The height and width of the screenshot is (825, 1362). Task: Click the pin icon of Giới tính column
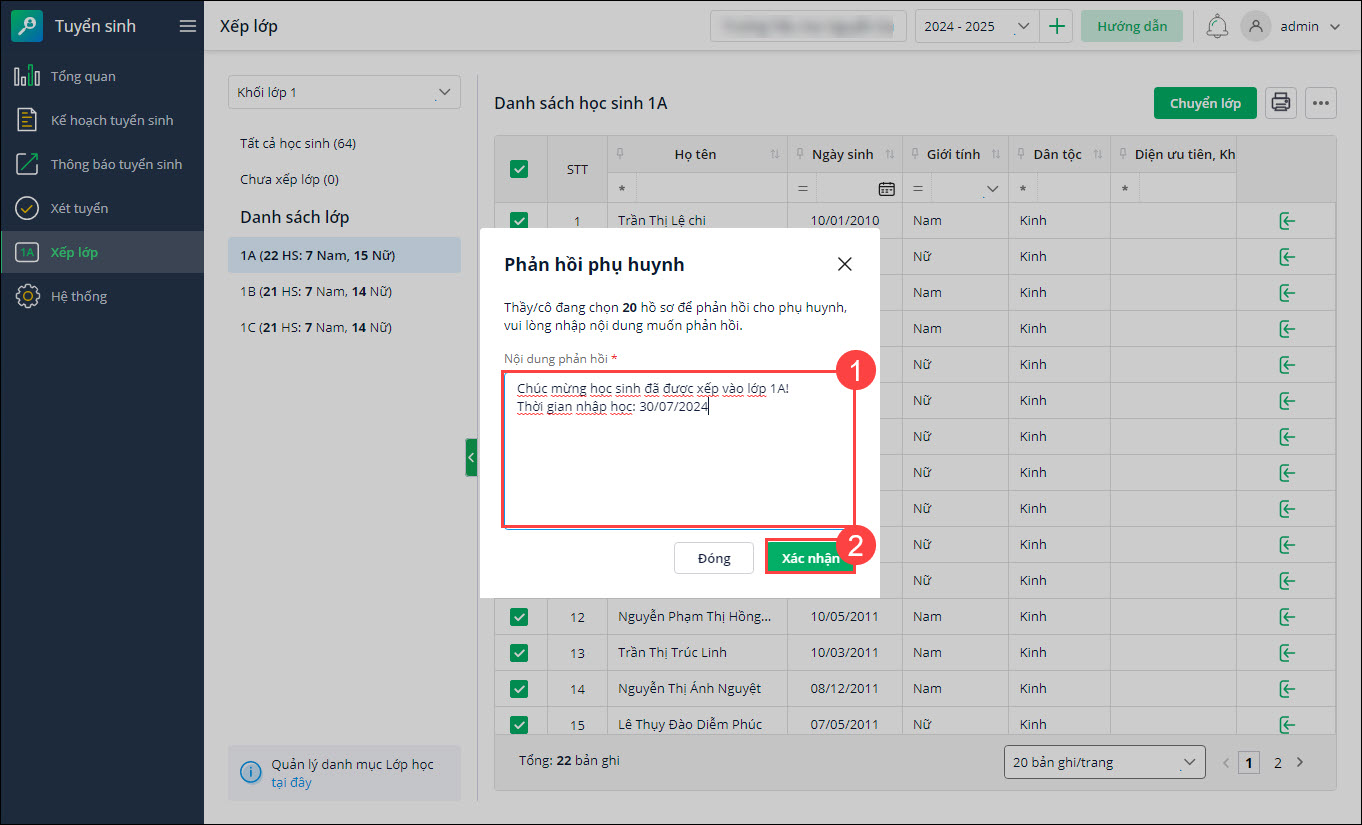point(915,154)
